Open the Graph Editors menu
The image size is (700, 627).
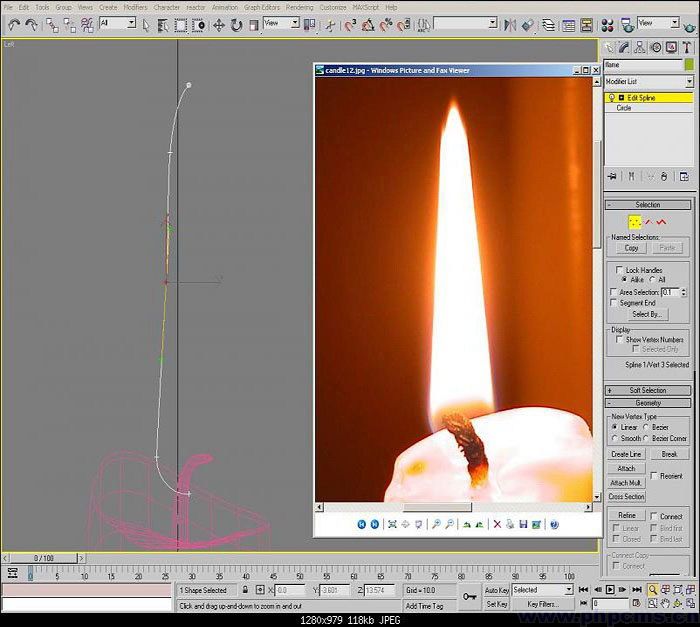coord(262,8)
